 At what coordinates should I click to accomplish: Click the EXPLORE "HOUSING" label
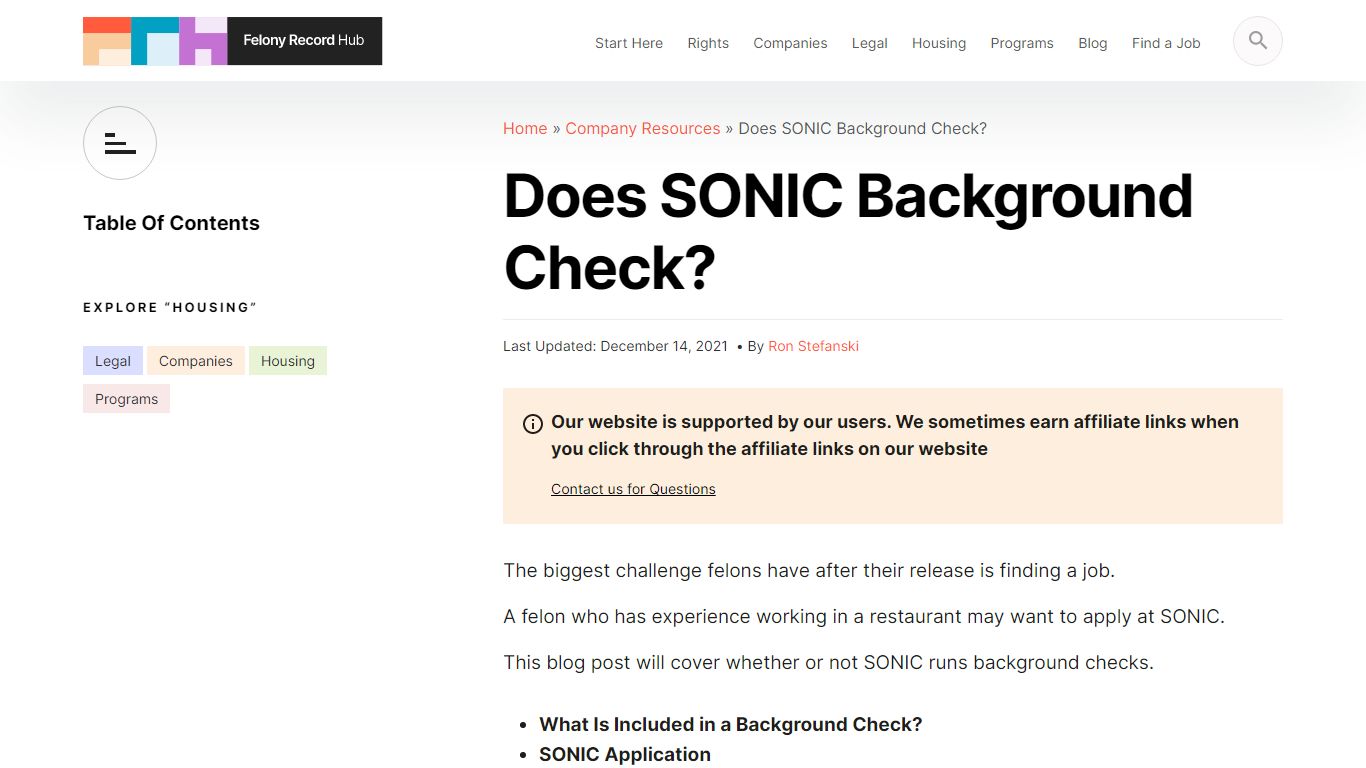[x=170, y=307]
